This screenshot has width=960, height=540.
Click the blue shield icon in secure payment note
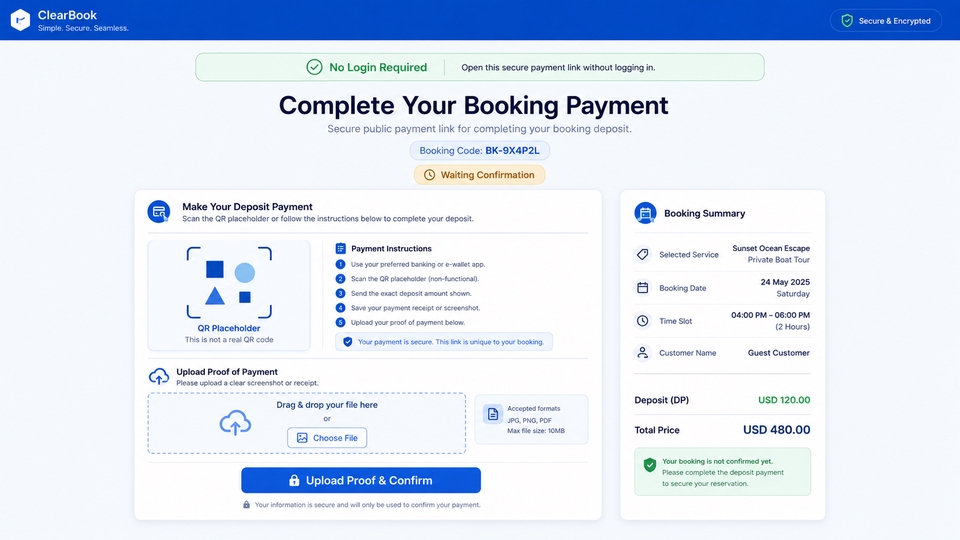pos(348,342)
